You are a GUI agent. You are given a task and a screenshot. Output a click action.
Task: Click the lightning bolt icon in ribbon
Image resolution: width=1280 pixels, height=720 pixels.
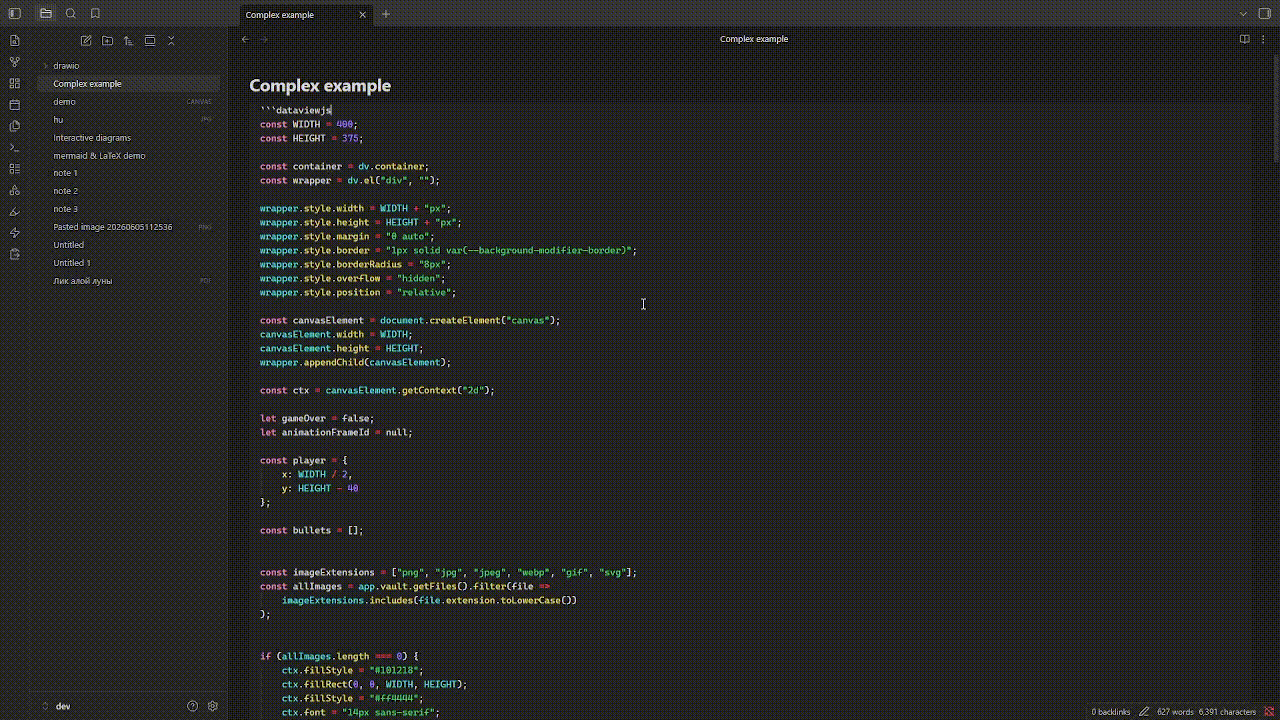coord(14,233)
